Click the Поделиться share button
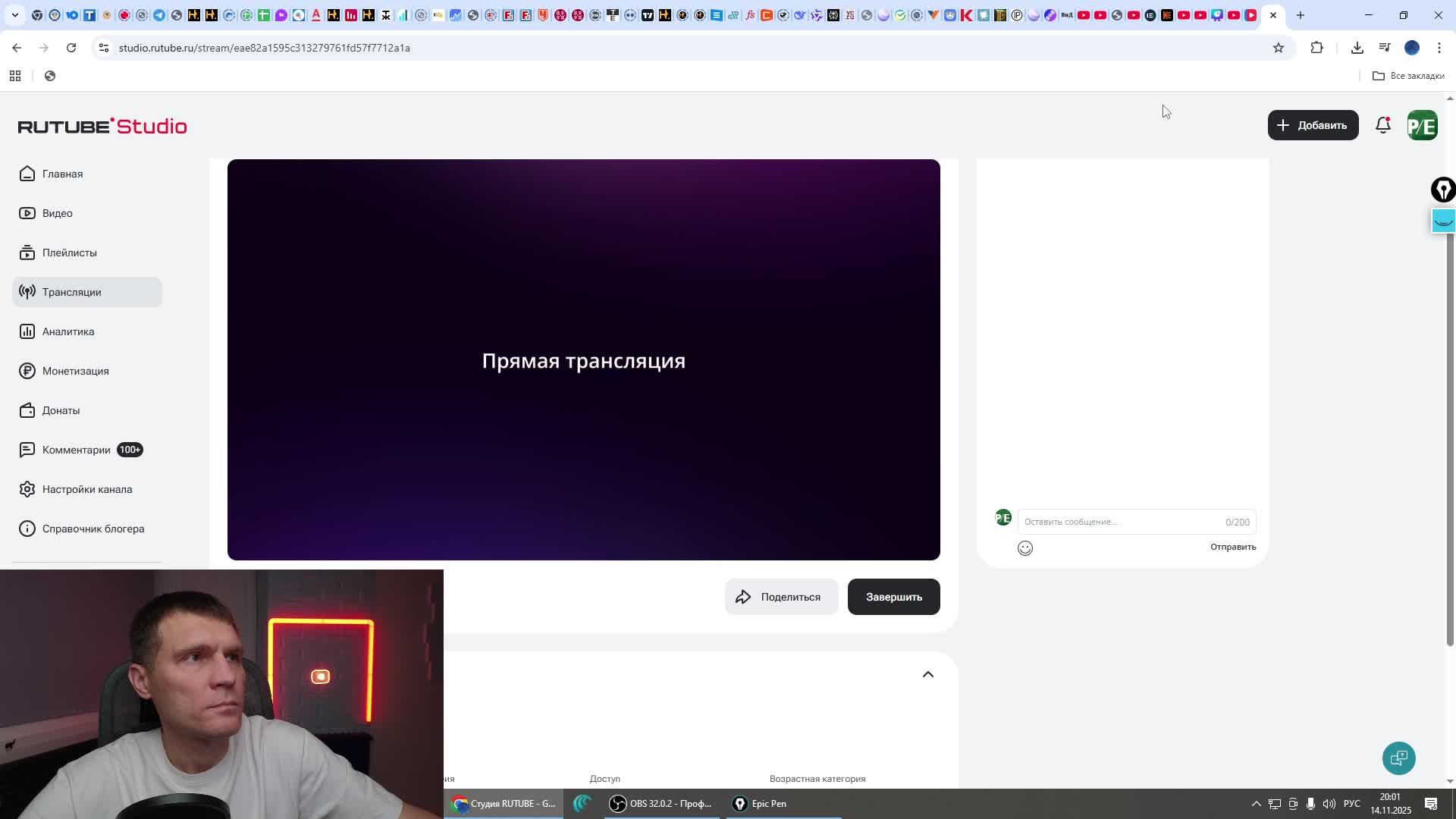 click(781, 597)
